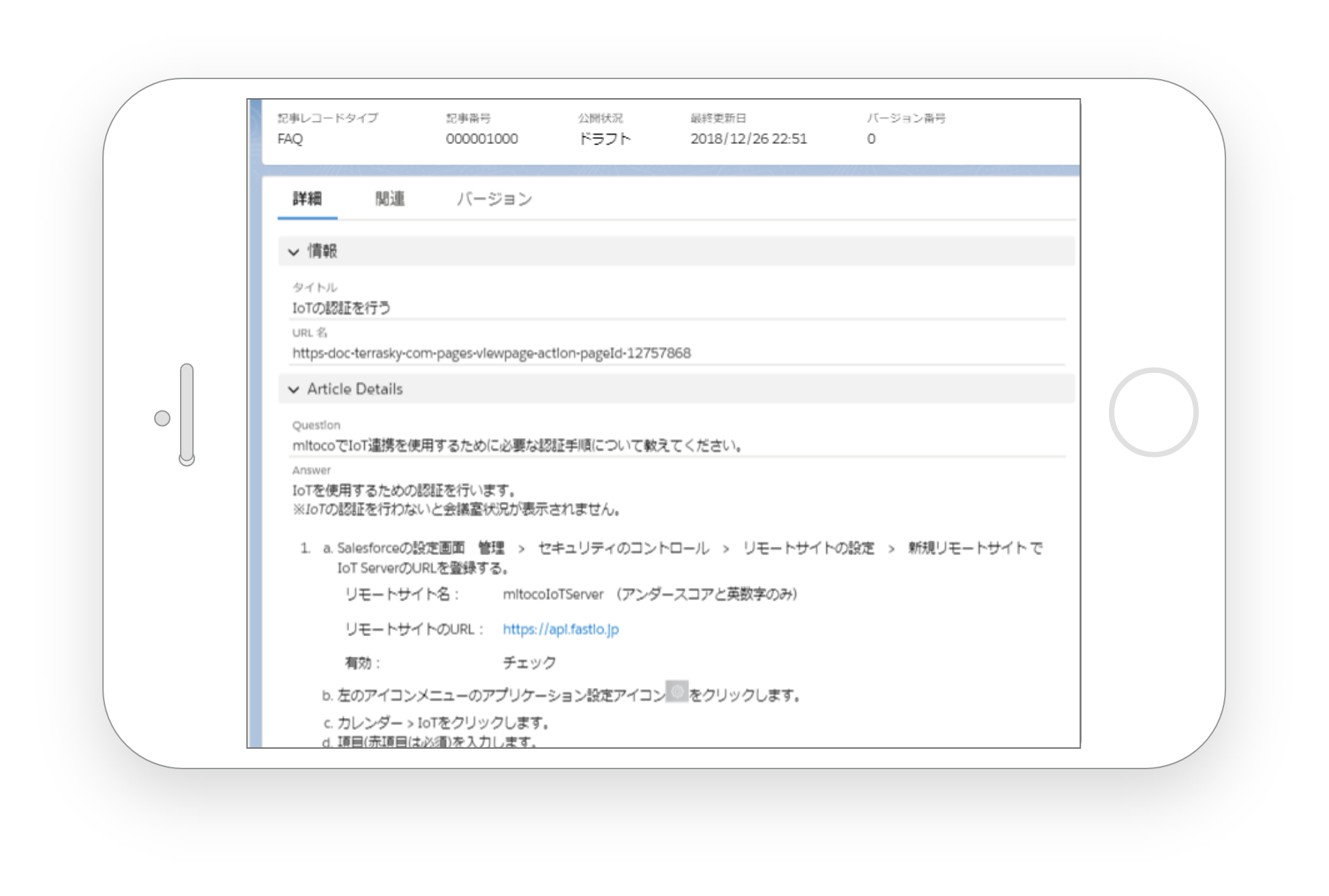Click the ドラフト publication status value
Image resolution: width=1329 pixels, height=896 pixels.
click(x=604, y=139)
